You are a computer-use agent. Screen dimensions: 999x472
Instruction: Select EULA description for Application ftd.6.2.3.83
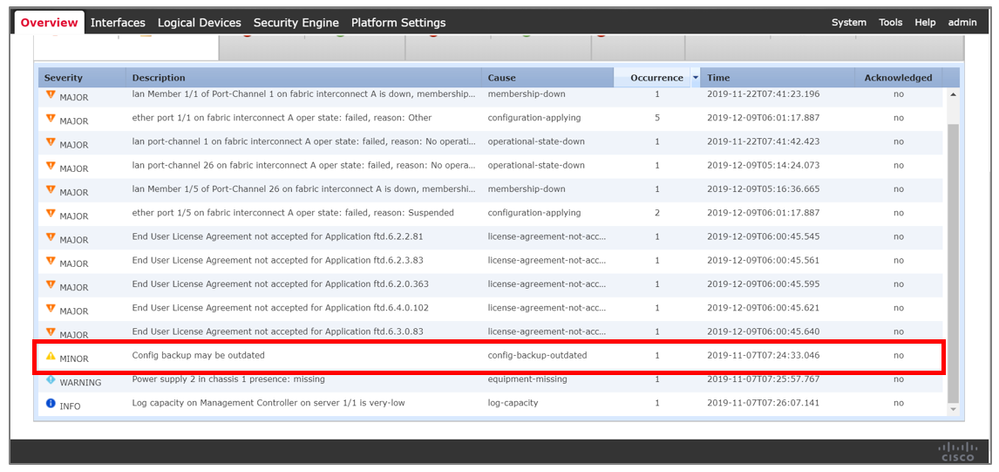click(x=277, y=261)
